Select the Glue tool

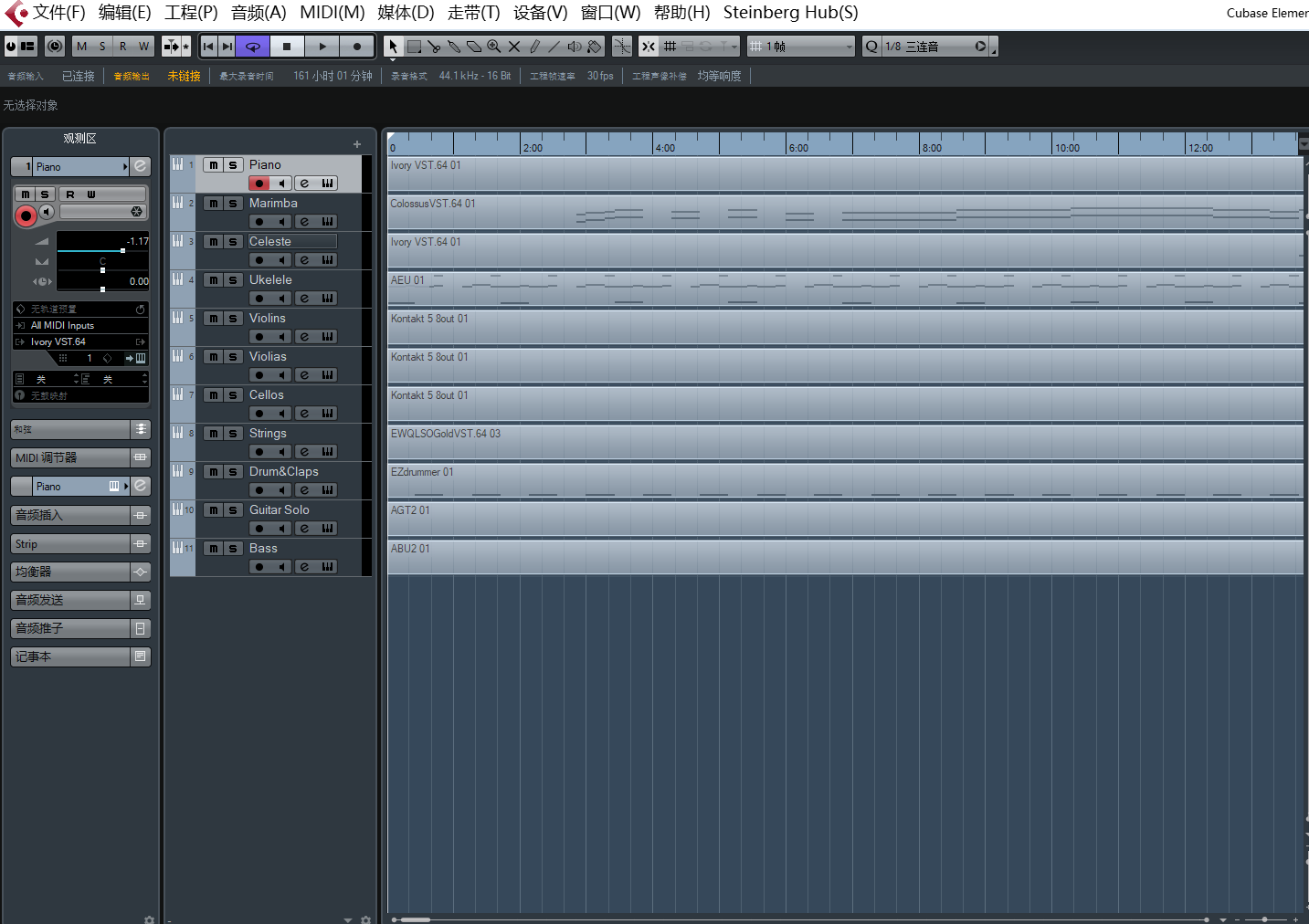tap(454, 47)
